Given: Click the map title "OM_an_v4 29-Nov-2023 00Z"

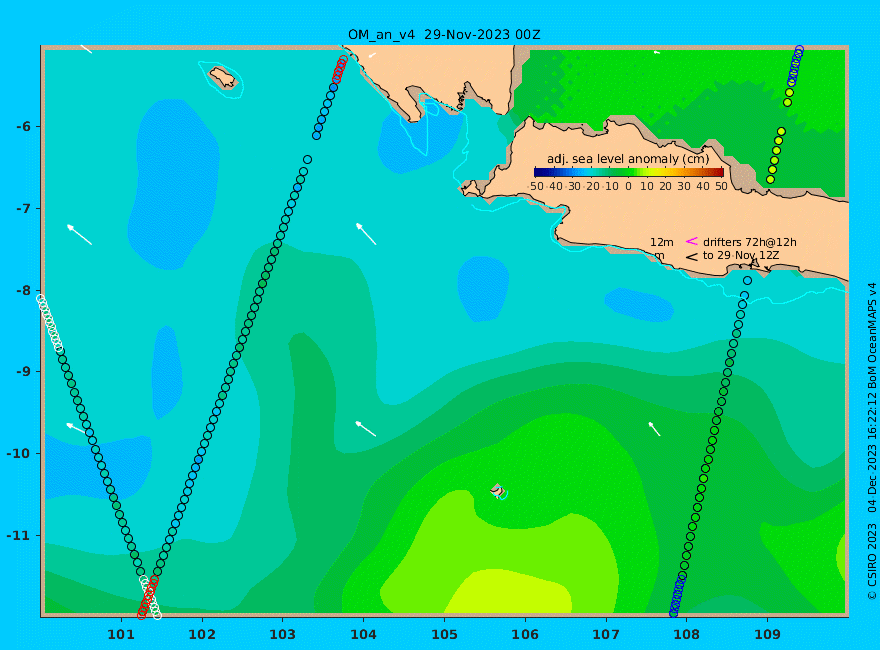Looking at the screenshot, I should point(444,34).
